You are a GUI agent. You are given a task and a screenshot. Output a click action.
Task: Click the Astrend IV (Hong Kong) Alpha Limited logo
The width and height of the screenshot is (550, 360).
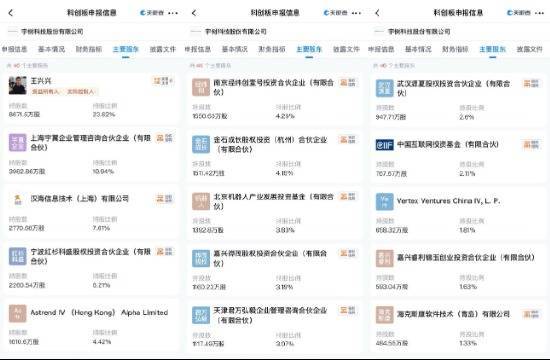point(18,313)
